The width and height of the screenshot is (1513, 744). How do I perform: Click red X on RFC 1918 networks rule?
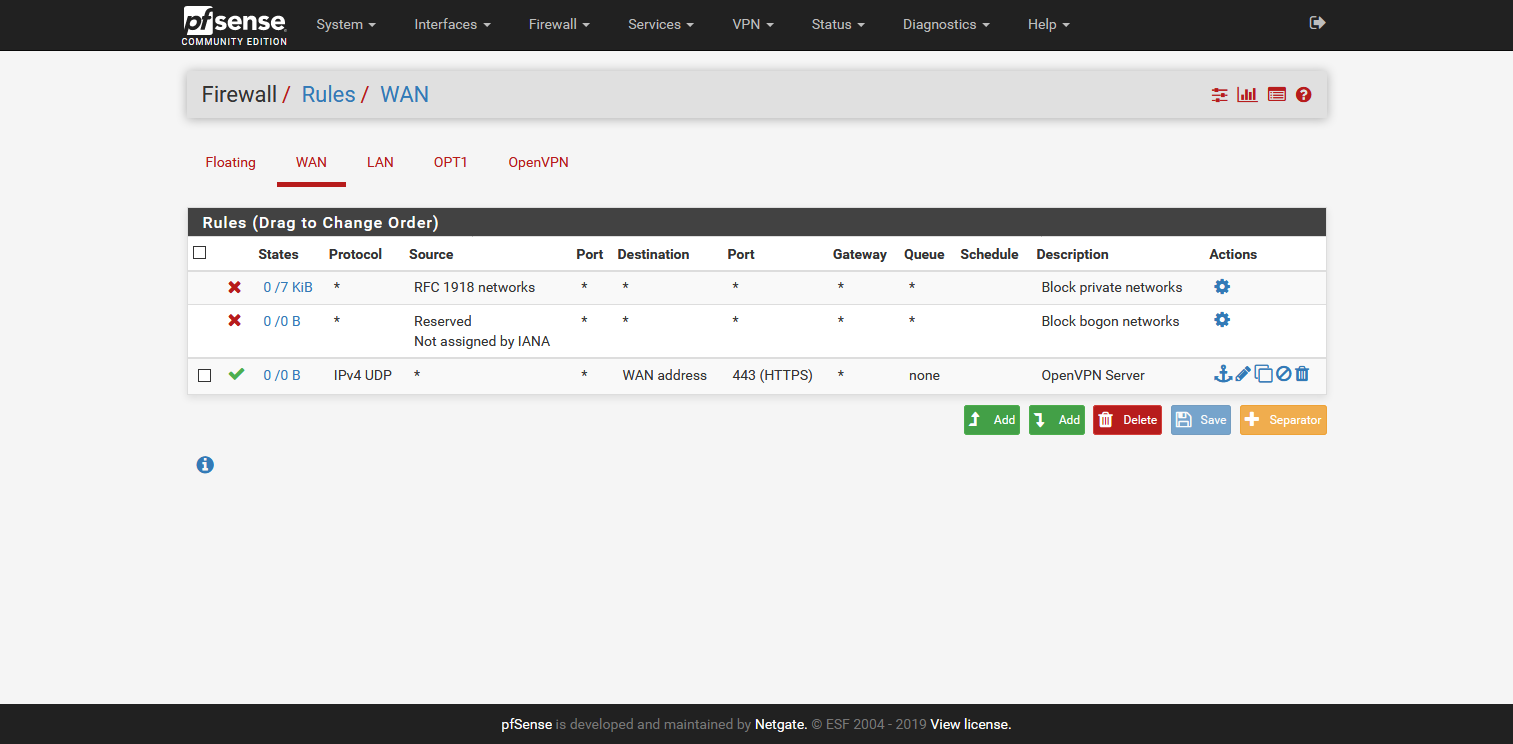tap(235, 287)
